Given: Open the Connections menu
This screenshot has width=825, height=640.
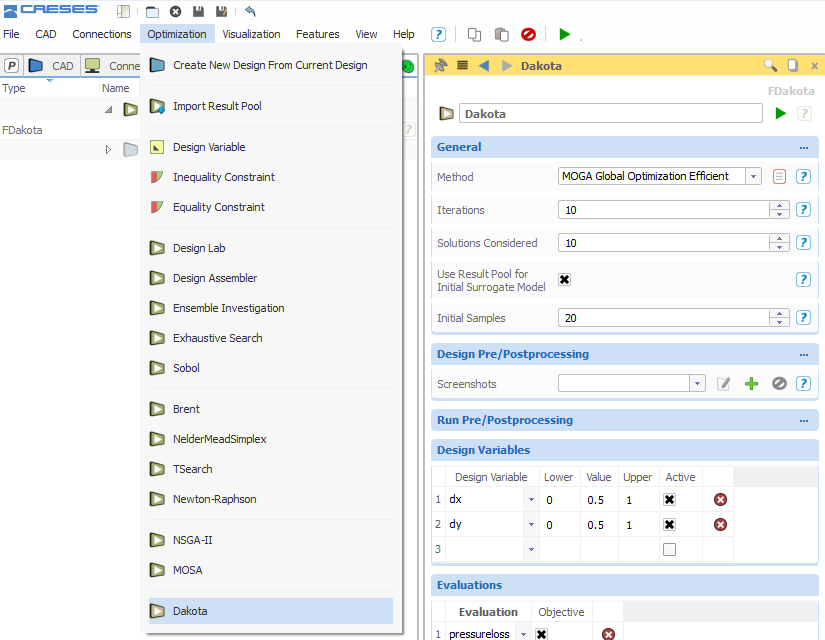Looking at the screenshot, I should [102, 34].
